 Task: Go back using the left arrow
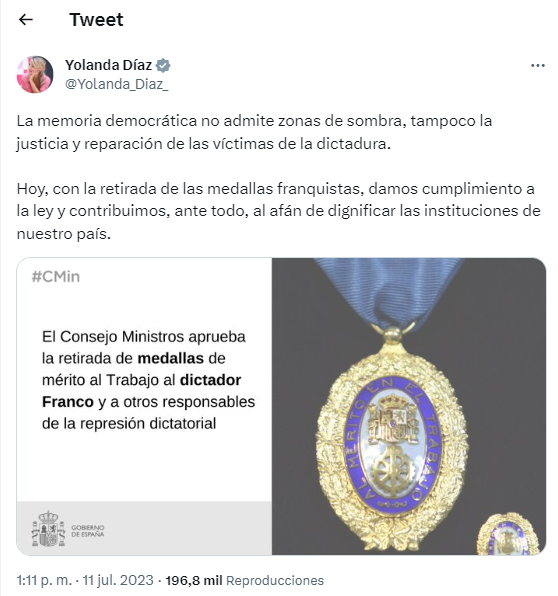pos(26,19)
